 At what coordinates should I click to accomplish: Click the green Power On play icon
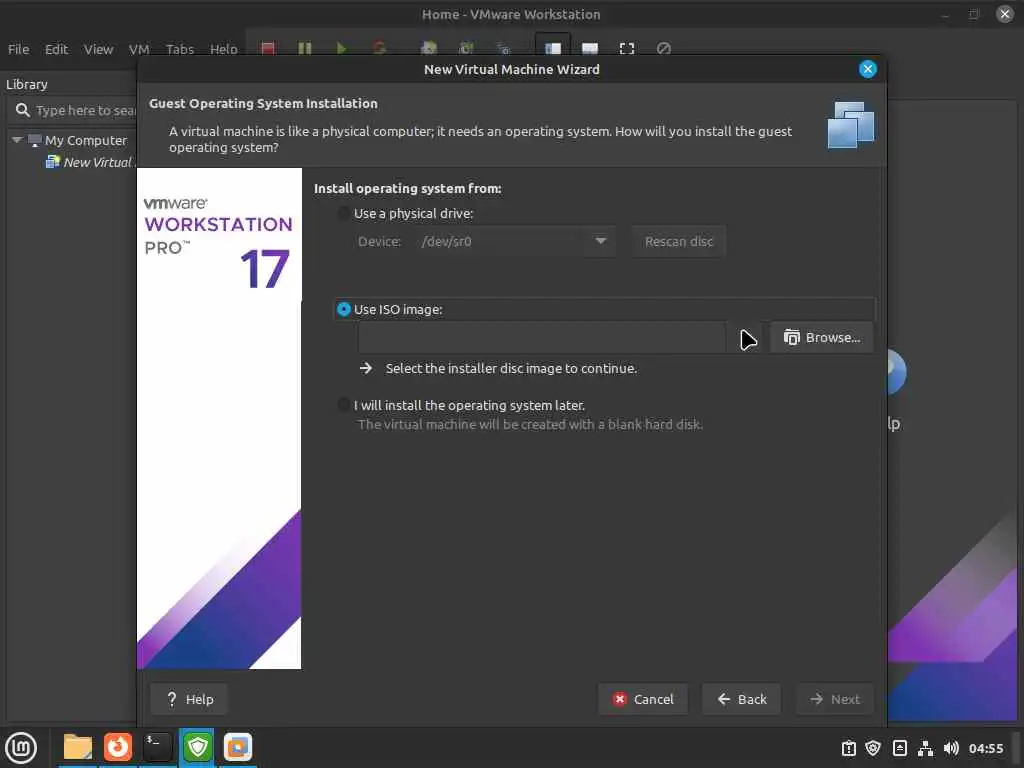coord(341,48)
